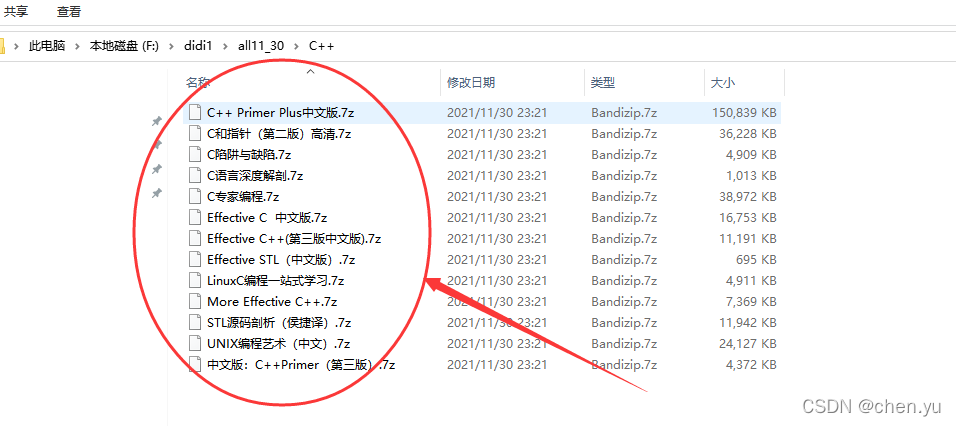Expand chevron after didi1 in breadcrumb
The height and width of the screenshot is (426, 956).
click(225, 46)
